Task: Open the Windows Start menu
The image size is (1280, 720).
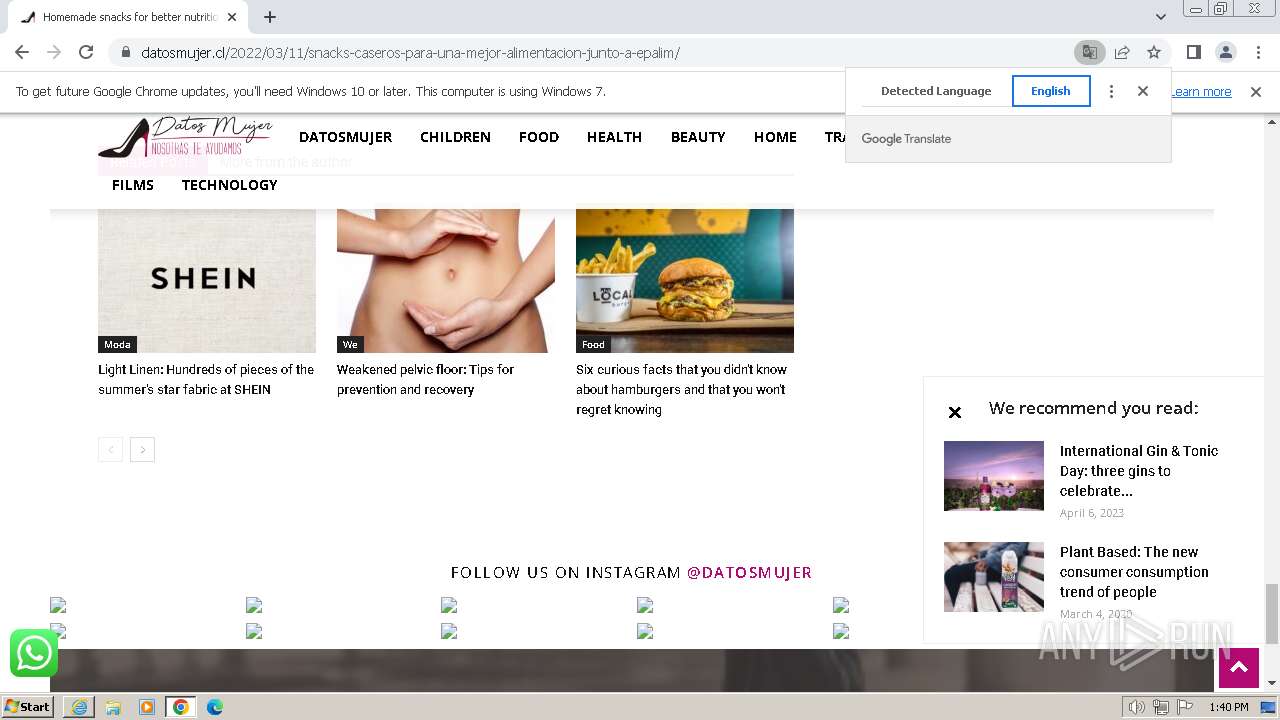Action: [x=28, y=707]
